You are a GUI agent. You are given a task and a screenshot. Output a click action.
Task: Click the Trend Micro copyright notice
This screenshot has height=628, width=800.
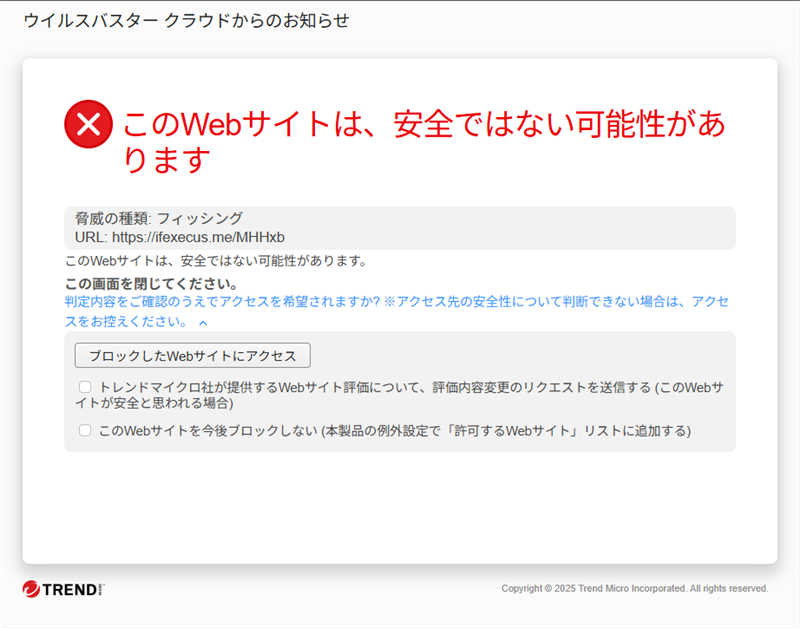(635, 588)
